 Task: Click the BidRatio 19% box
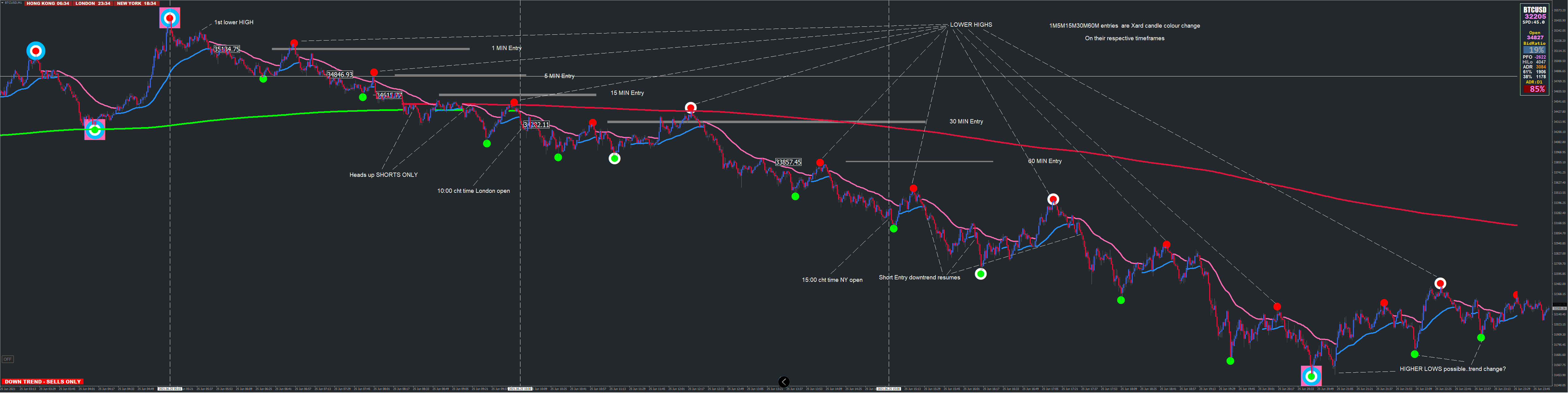pyautogui.click(x=1535, y=50)
